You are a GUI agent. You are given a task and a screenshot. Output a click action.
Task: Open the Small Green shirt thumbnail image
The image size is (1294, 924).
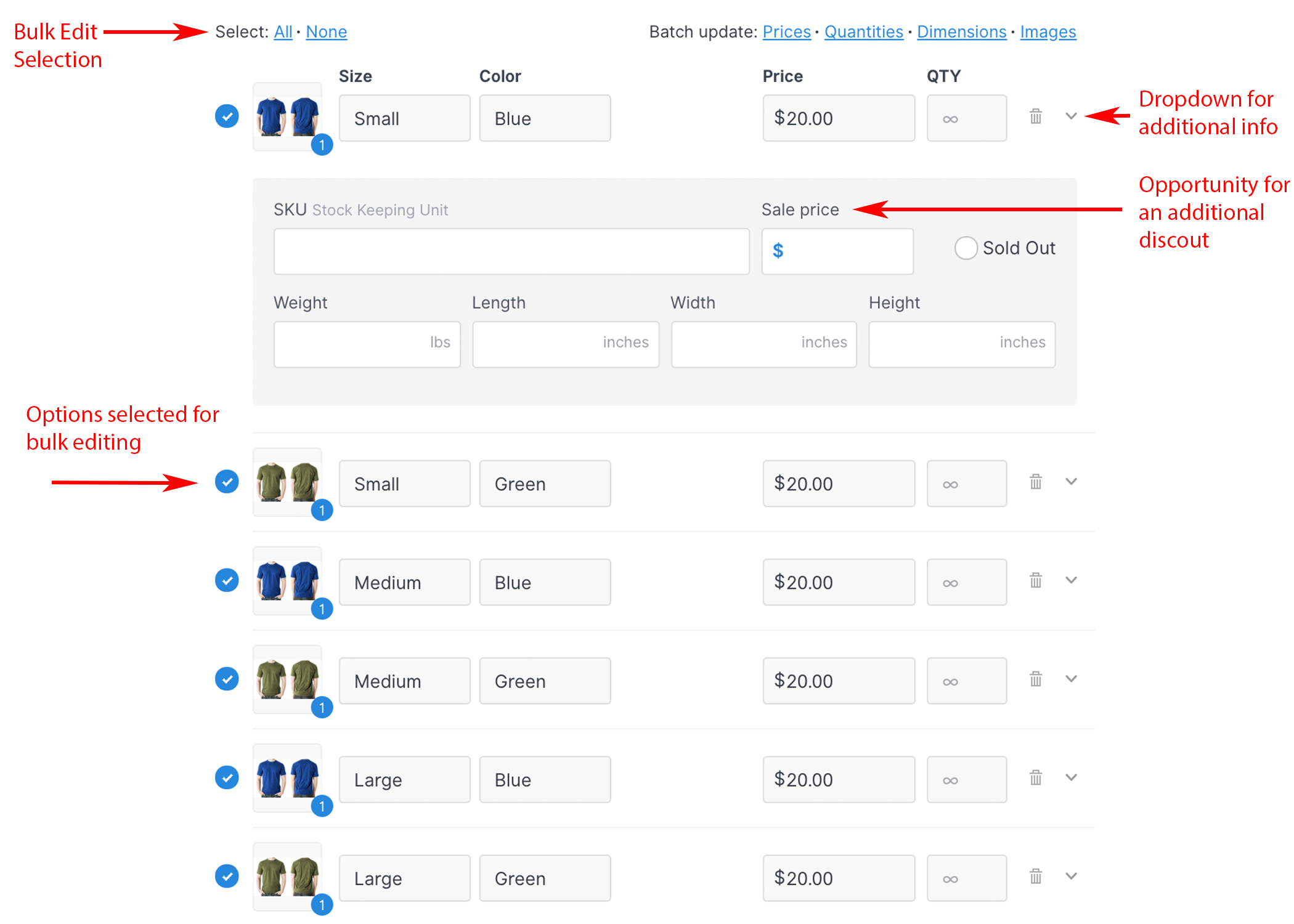[287, 482]
